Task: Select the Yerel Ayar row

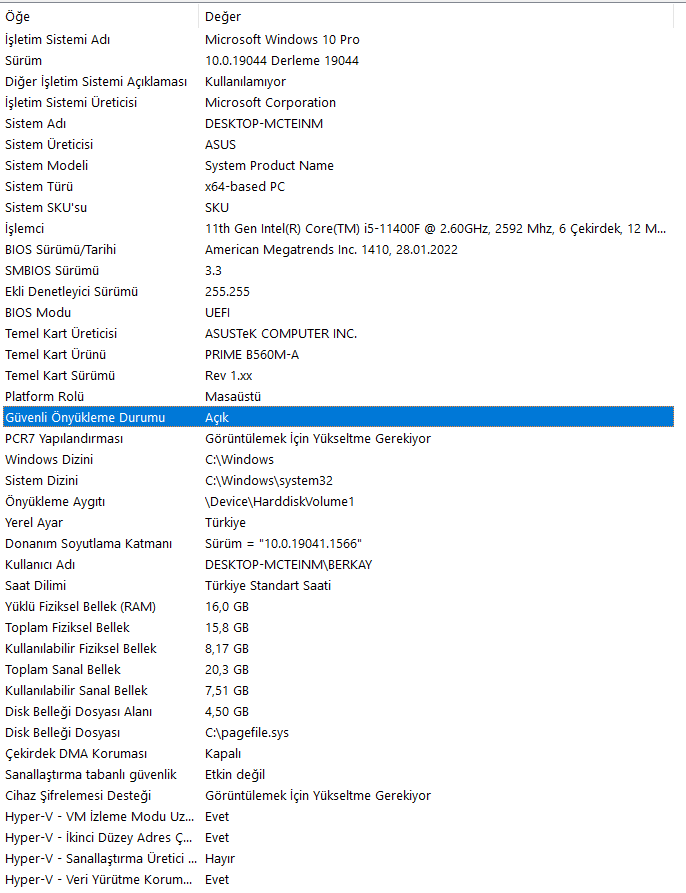Action: tap(338, 523)
